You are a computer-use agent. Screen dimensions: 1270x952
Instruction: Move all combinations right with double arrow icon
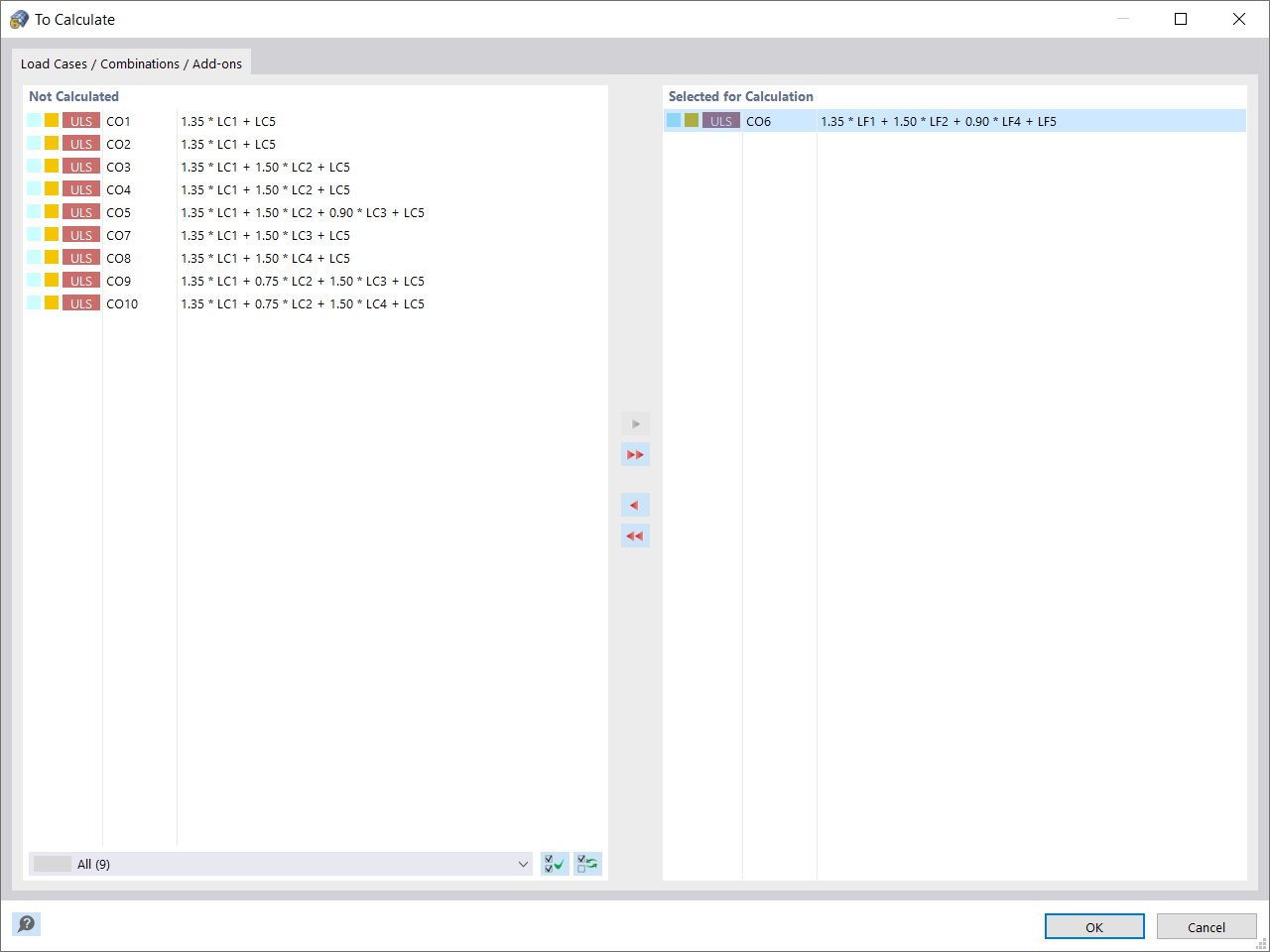(x=635, y=454)
